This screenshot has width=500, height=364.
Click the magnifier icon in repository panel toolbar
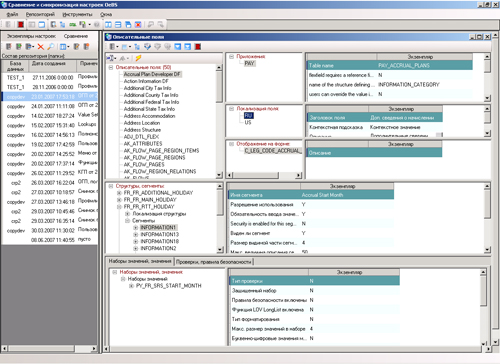click(51, 47)
